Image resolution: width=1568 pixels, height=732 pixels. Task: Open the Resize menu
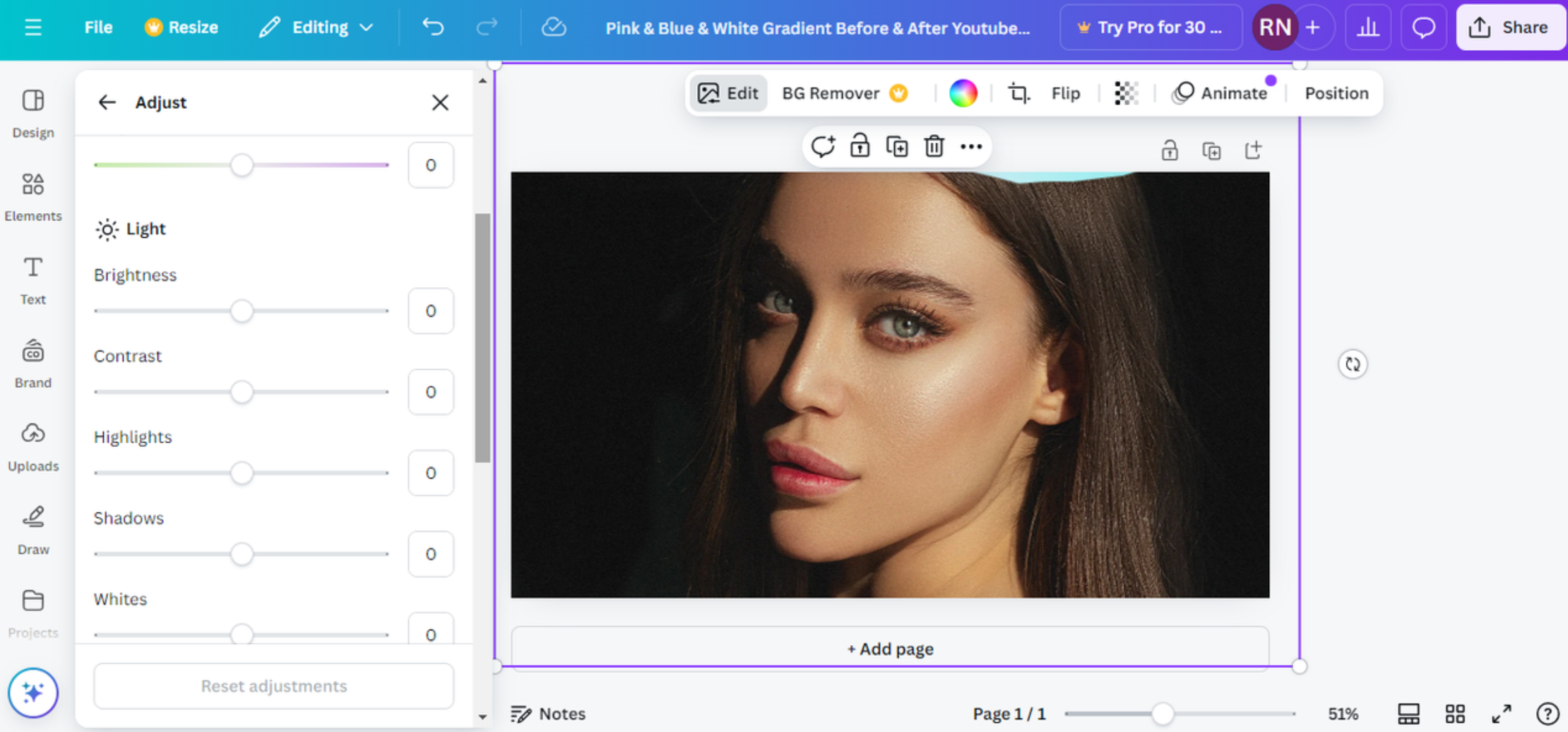(x=182, y=28)
